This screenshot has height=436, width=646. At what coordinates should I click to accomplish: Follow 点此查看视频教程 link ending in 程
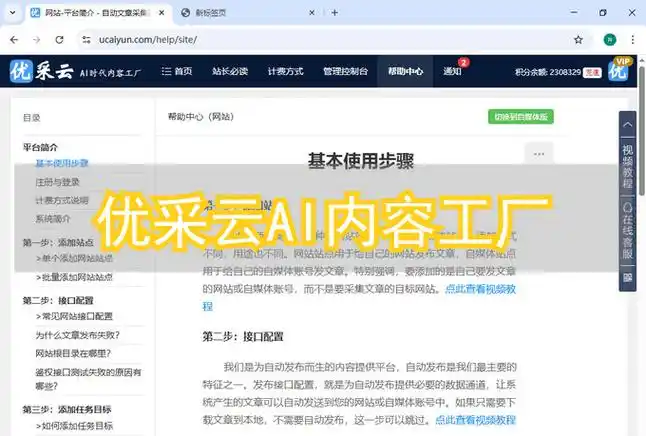click(x=480, y=289)
